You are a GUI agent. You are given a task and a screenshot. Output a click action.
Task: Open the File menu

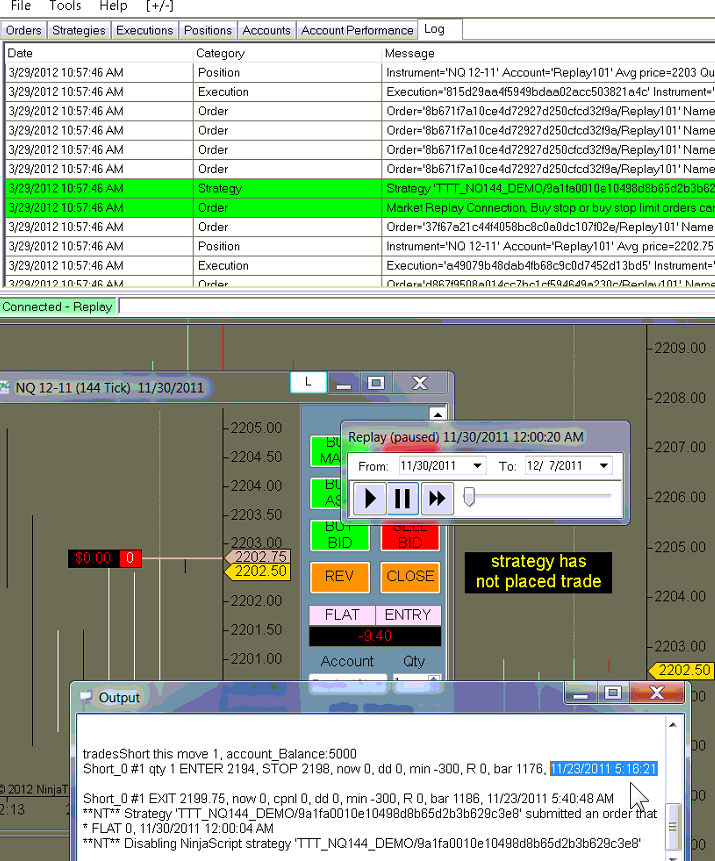[x=21, y=6]
